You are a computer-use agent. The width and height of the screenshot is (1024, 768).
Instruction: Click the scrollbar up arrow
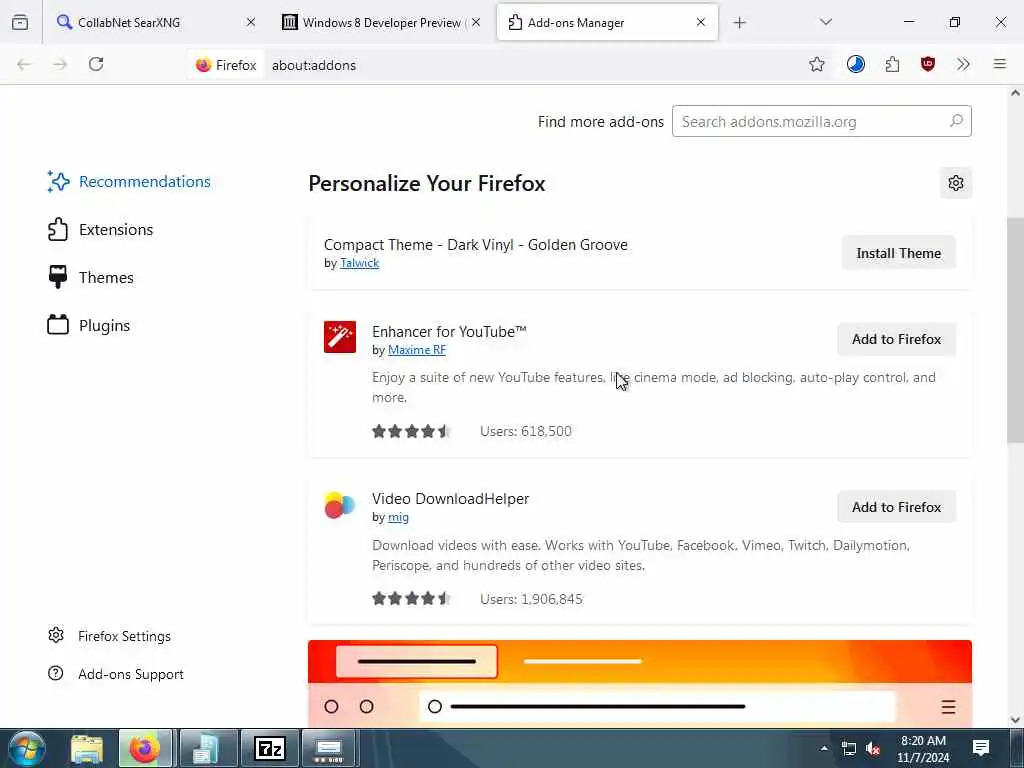tap(1015, 93)
